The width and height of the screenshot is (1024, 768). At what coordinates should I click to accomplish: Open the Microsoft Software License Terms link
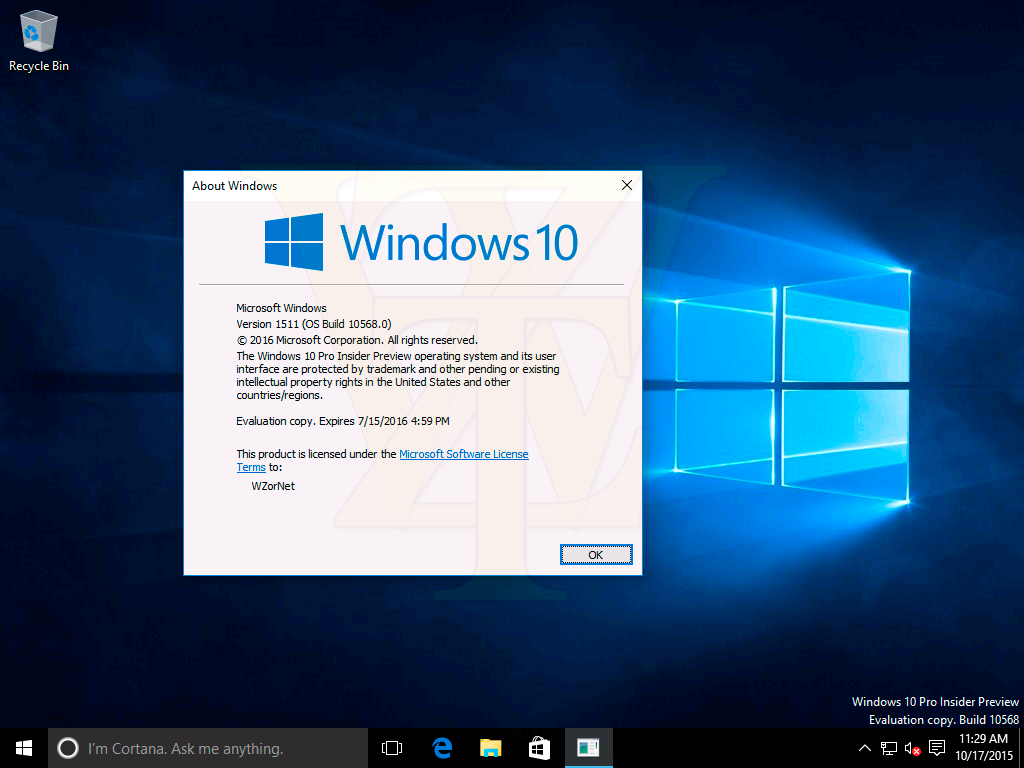coord(463,454)
